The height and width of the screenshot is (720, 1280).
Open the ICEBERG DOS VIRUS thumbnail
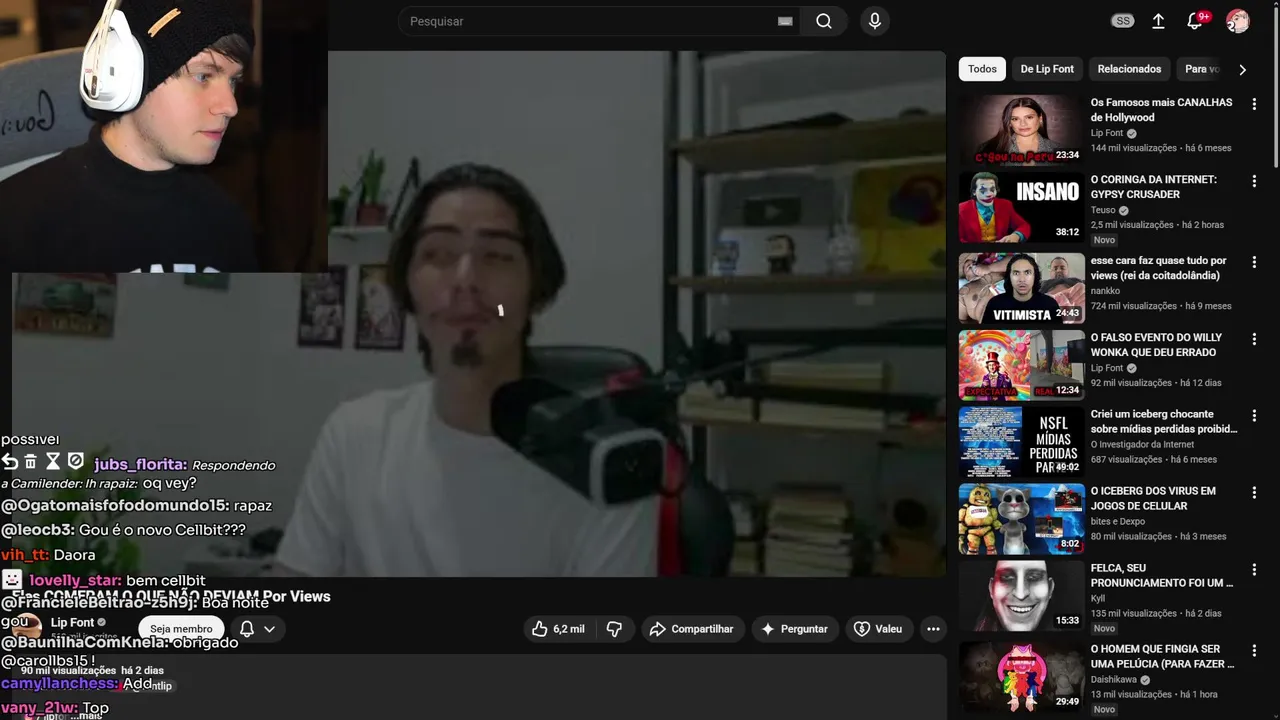click(x=1021, y=519)
